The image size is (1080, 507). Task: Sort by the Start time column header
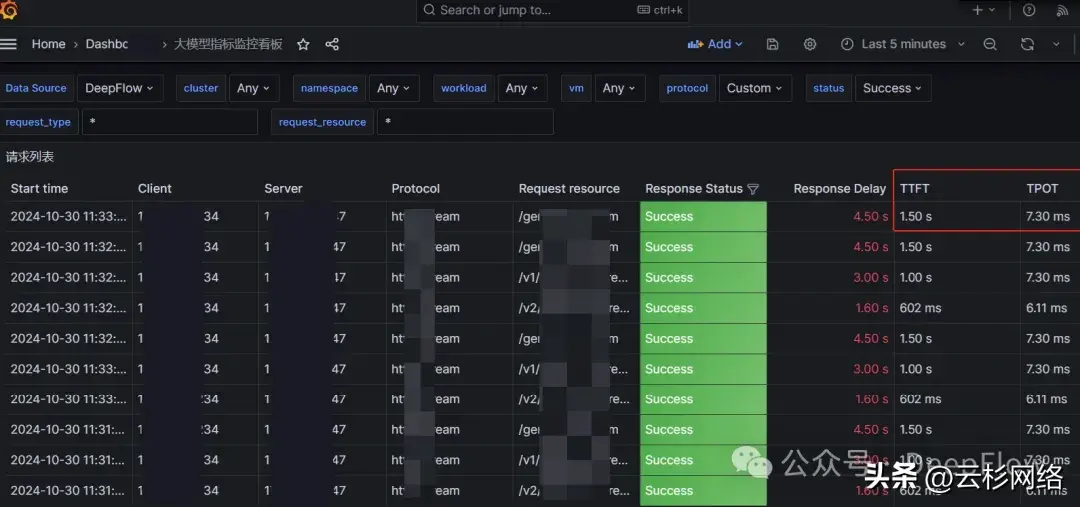[x=40, y=188]
